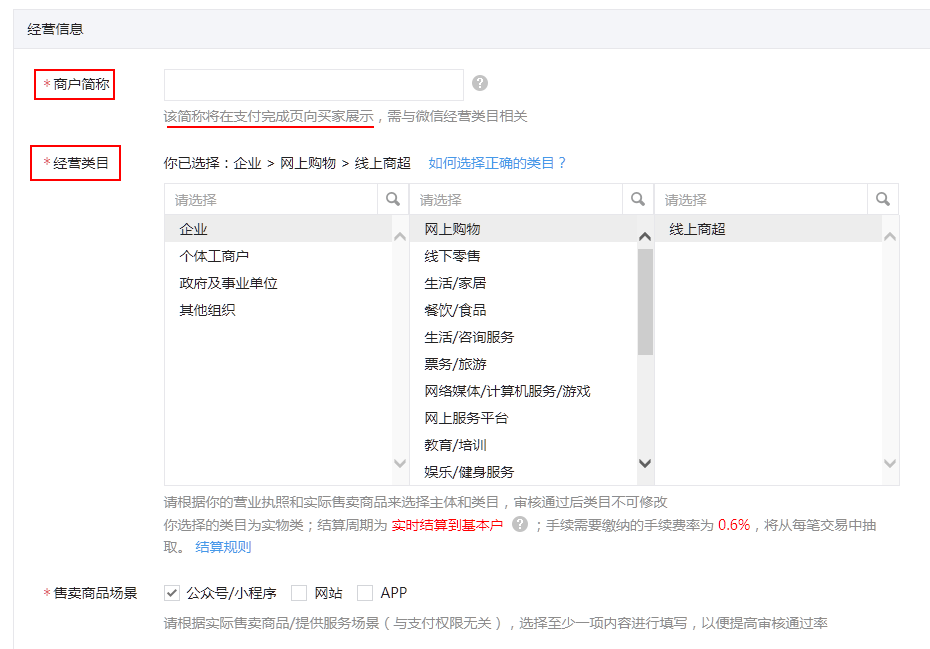Click up arrow of middle category list
The width and height of the screenshot is (930, 649).
[645, 237]
